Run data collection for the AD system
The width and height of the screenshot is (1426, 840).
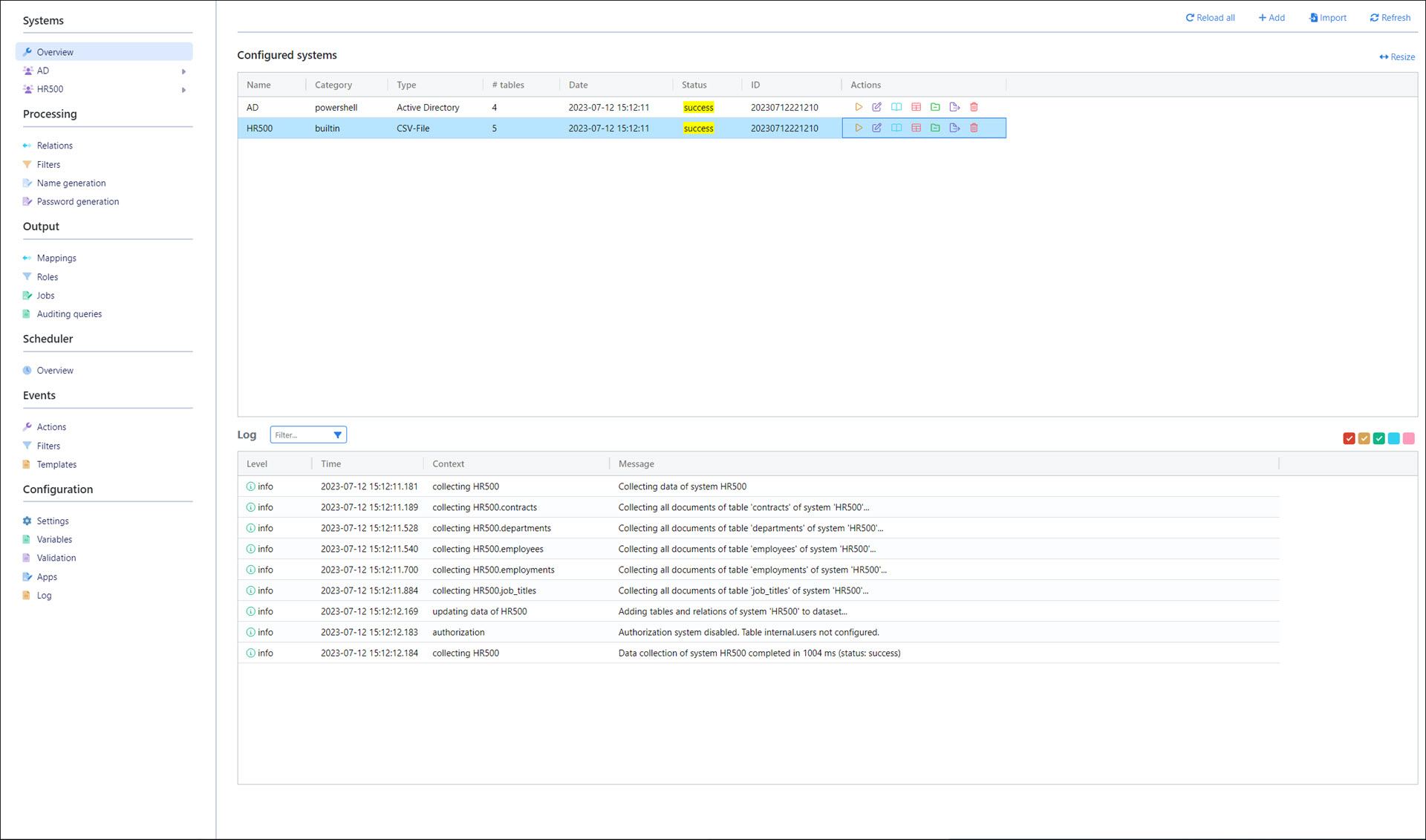858,107
